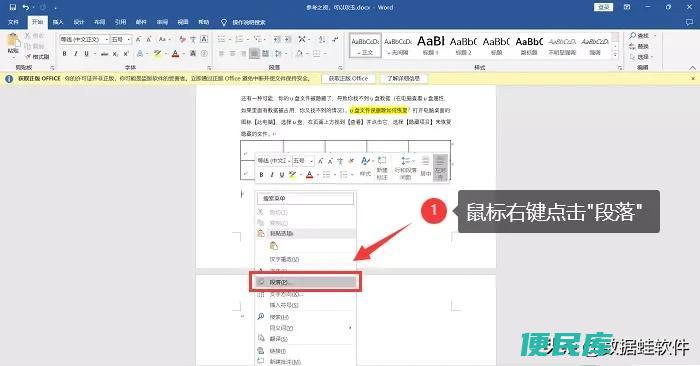Click the subscript x₂ icon
The height and width of the screenshot is (366, 700).
(115, 54)
